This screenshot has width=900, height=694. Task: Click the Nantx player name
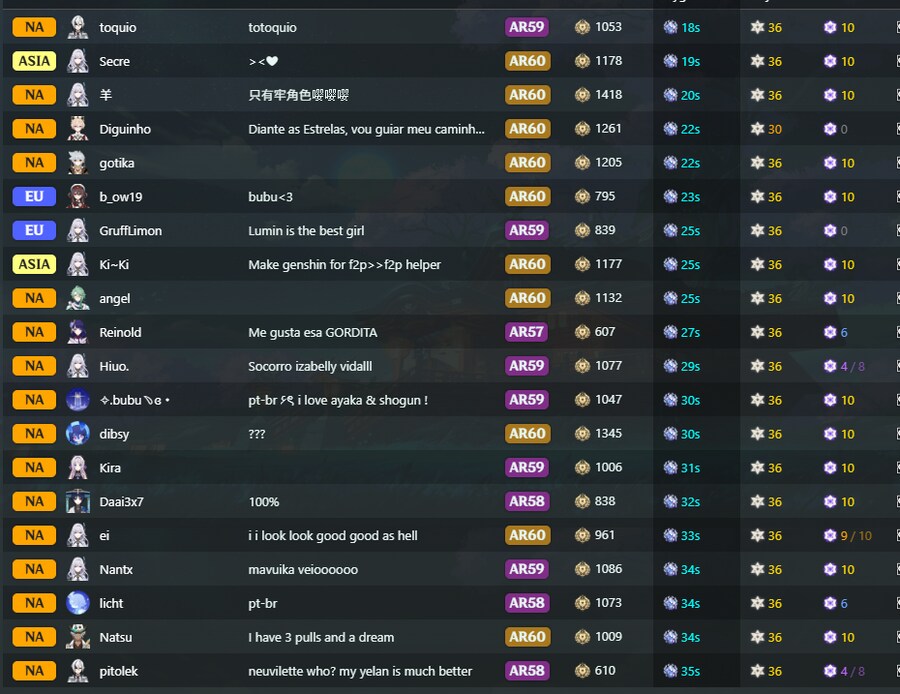[x=116, y=569]
